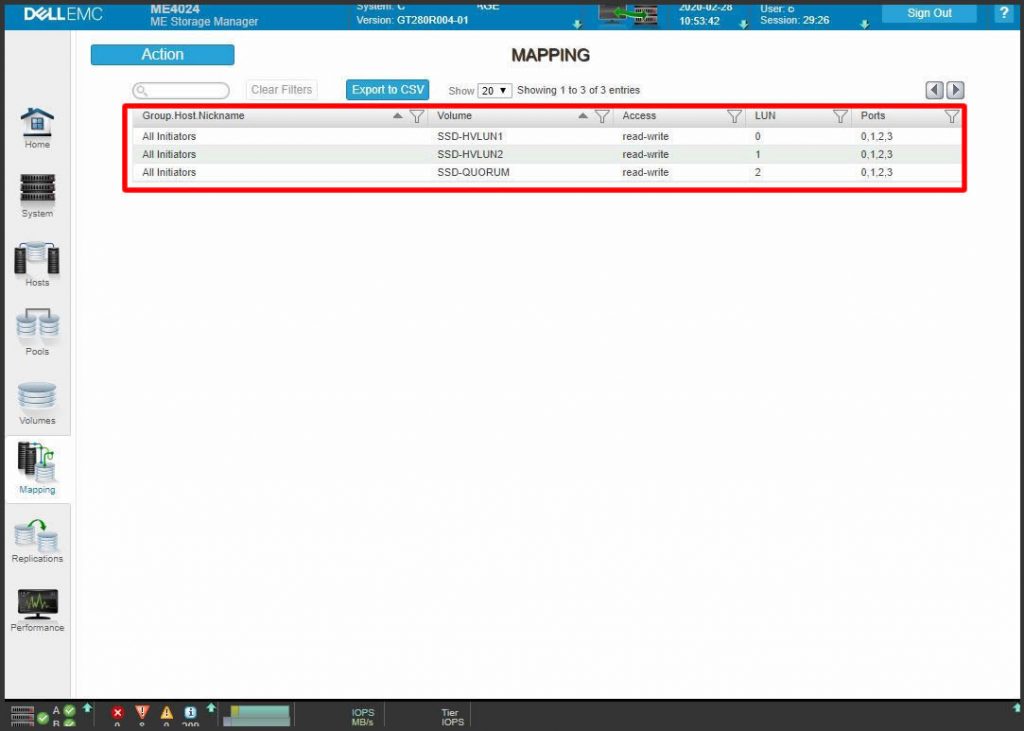Select the Mapping section icon
1024x731 pixels.
(x=37, y=462)
